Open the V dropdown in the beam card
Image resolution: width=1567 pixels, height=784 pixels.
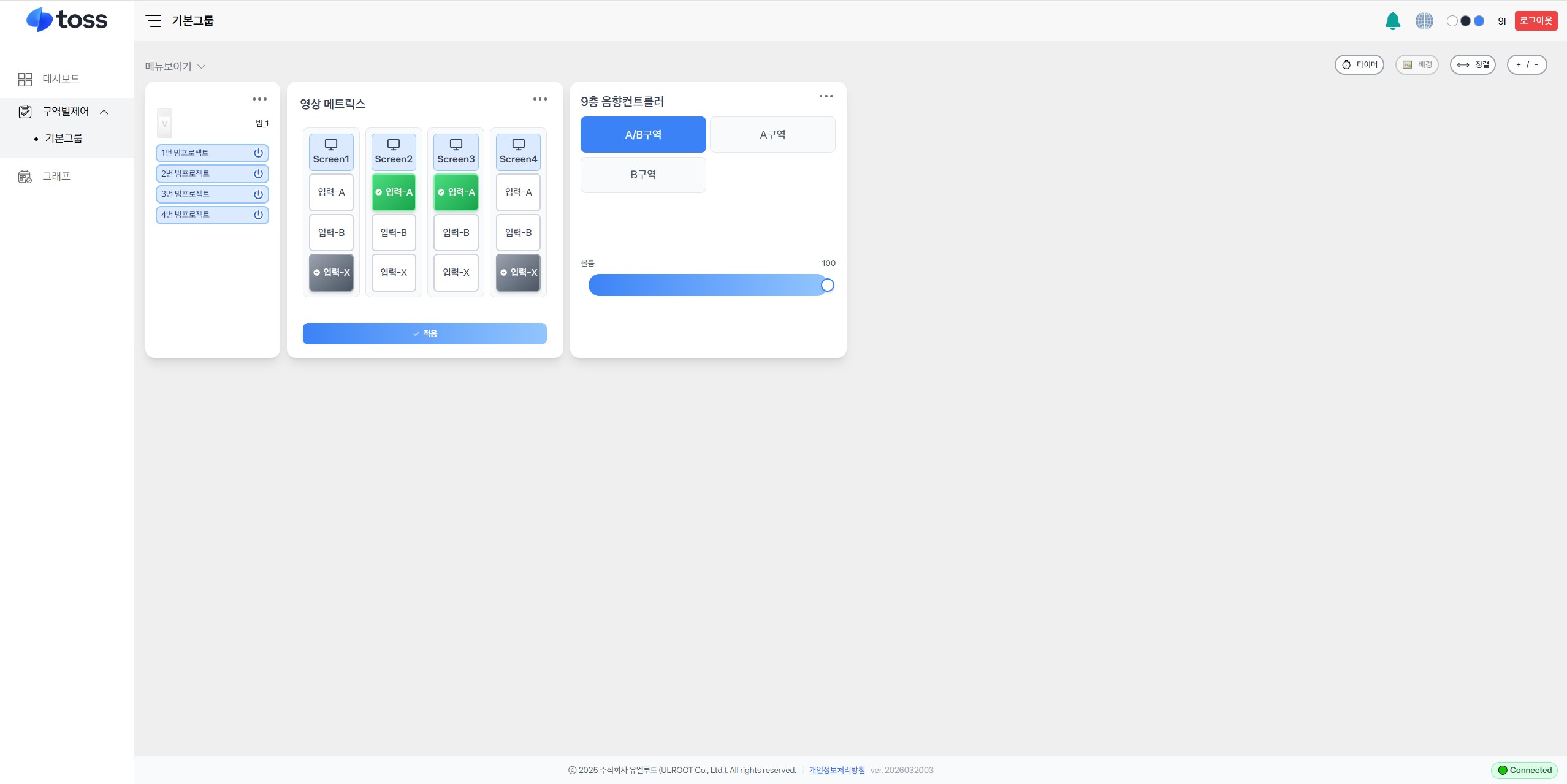coord(164,123)
